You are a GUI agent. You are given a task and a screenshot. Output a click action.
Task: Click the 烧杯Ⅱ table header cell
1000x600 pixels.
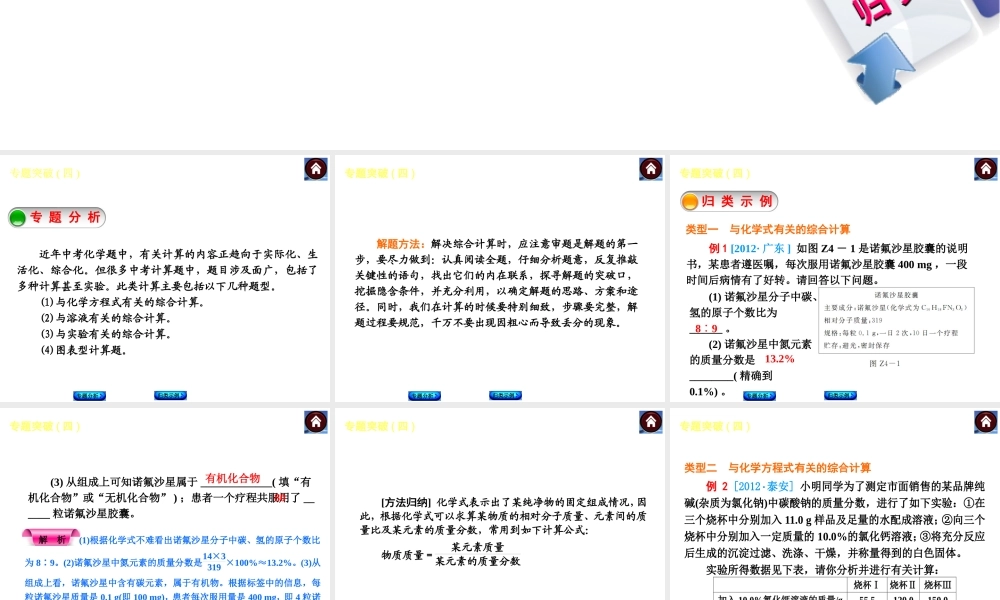pos(902,585)
